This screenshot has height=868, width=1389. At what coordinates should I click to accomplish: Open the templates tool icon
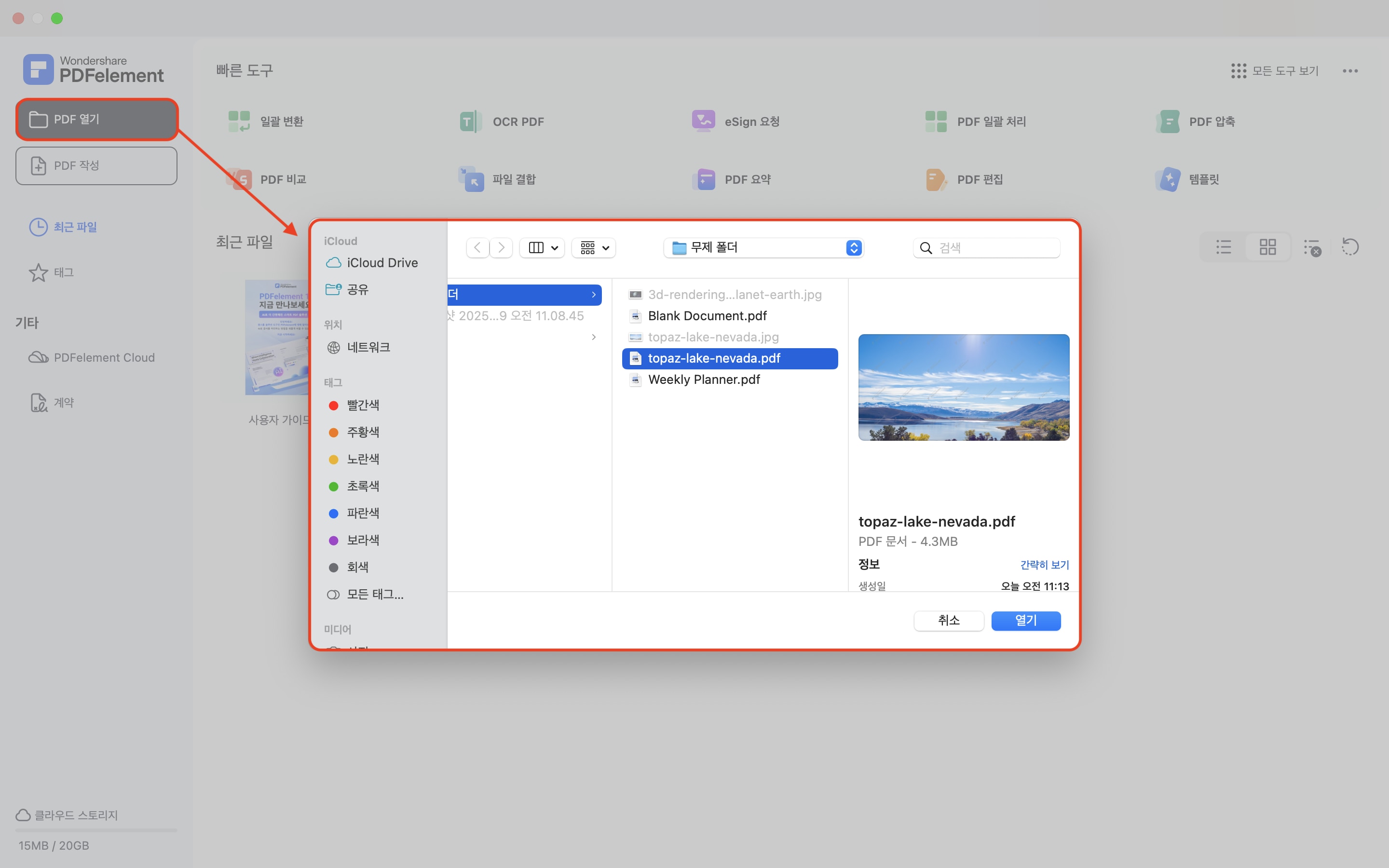coord(1168,179)
